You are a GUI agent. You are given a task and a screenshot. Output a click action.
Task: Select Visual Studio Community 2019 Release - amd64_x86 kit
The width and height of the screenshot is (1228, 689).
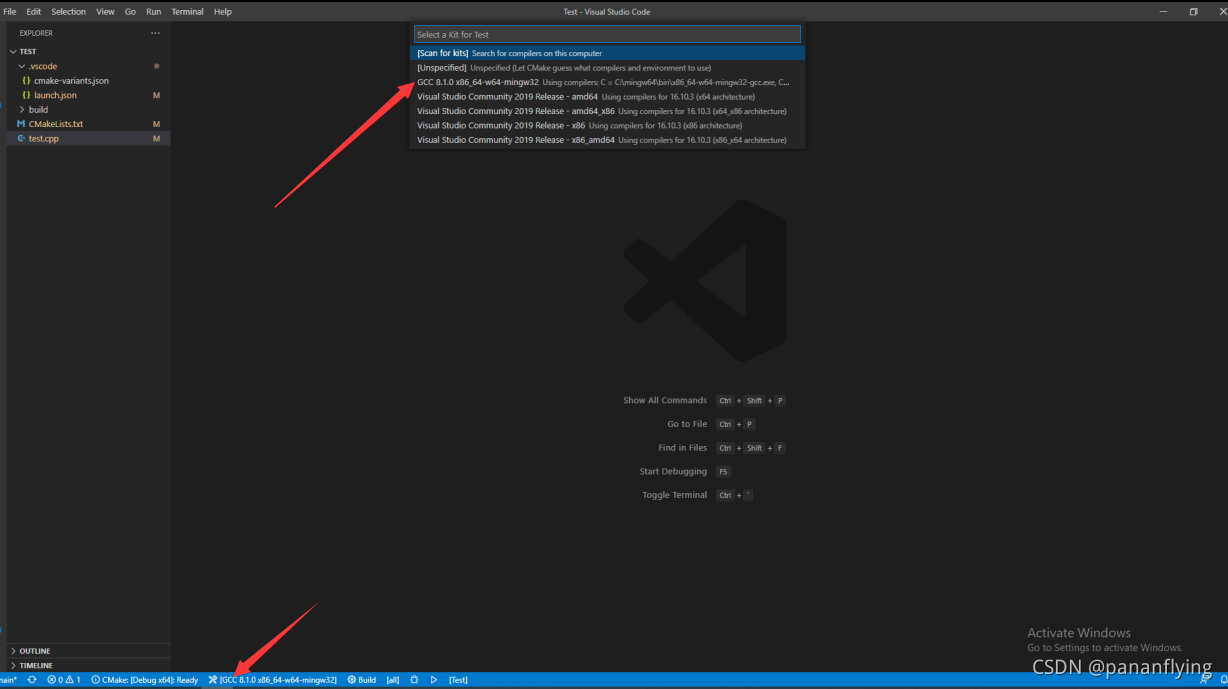(x=607, y=111)
